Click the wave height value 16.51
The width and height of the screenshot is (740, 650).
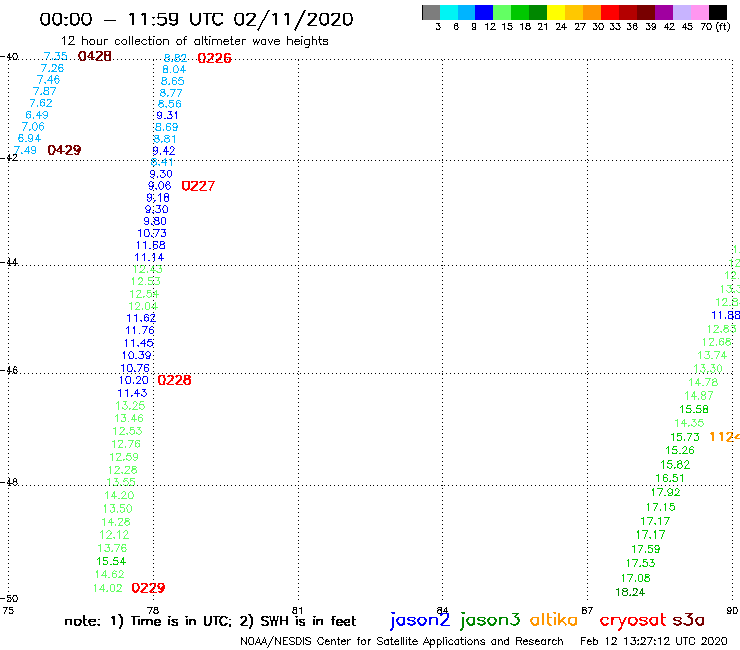tap(670, 478)
